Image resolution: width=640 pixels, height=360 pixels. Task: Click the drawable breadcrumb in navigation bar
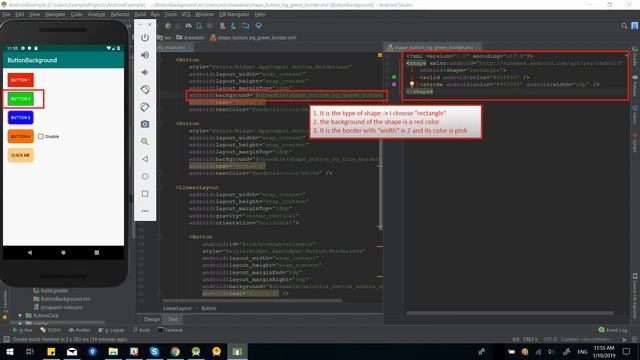coord(190,38)
